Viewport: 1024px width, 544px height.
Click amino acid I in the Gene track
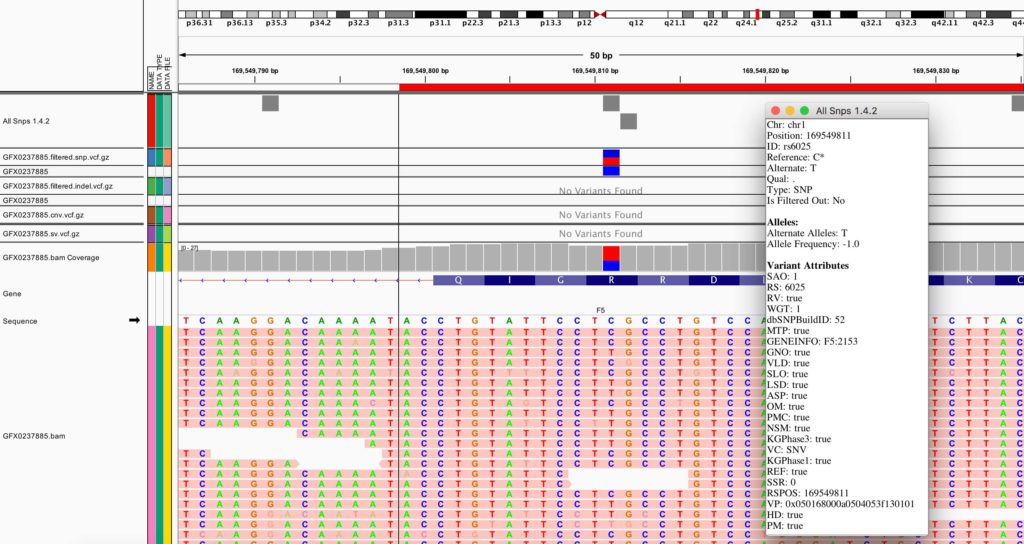[509, 280]
